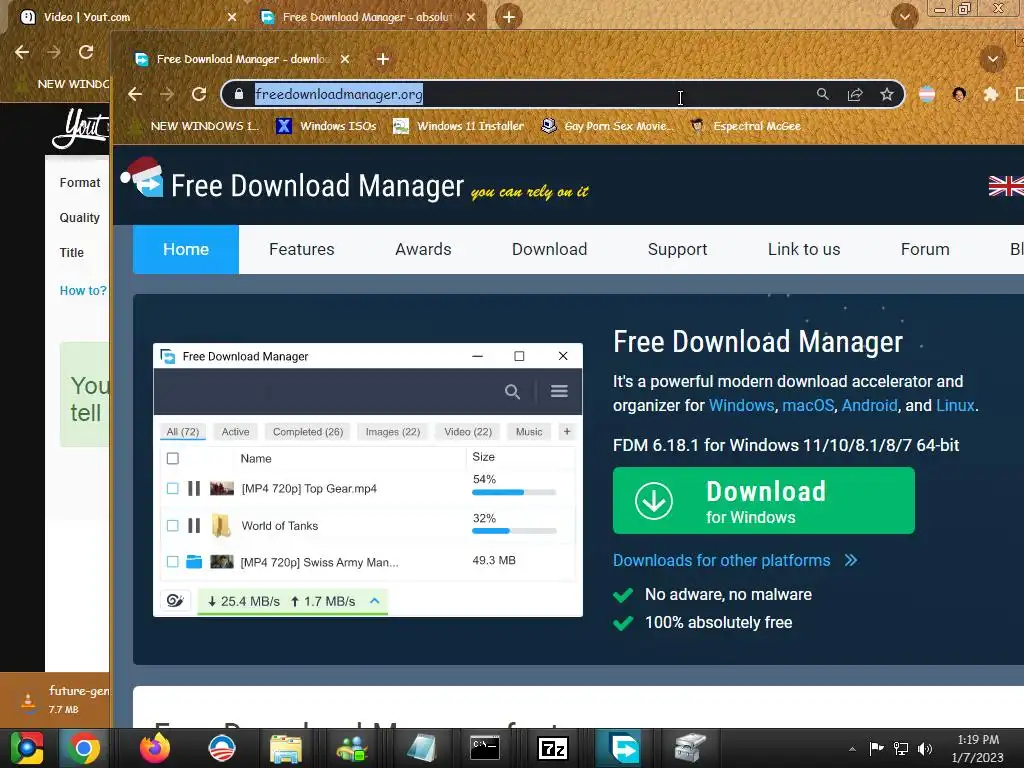
Task: Reload the freedownloadmanager.org page
Action: (199, 94)
